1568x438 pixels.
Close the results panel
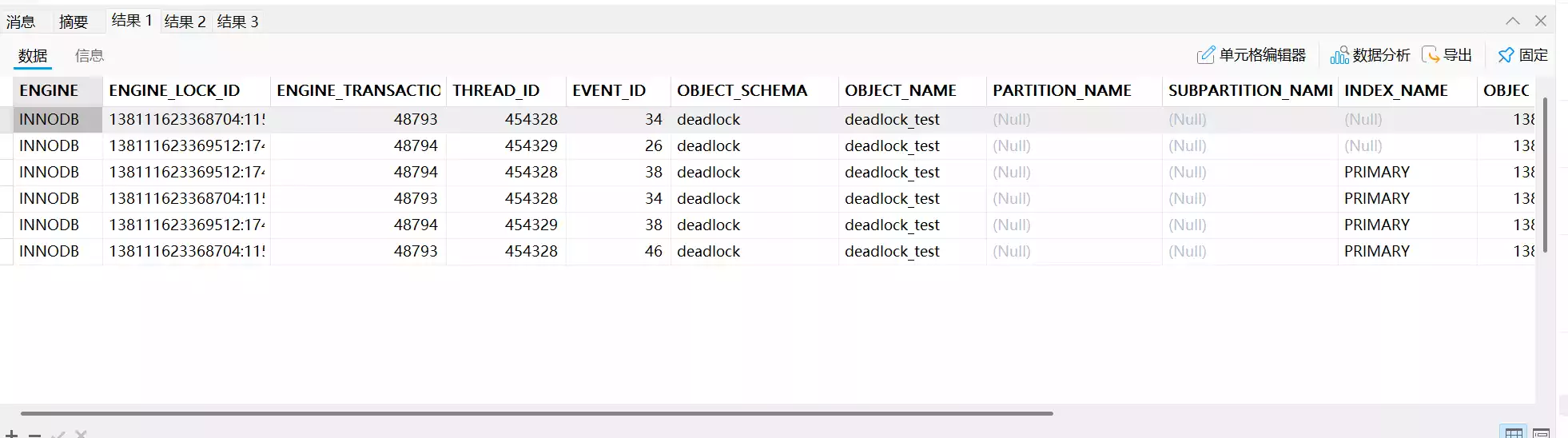pyautogui.click(x=1541, y=22)
